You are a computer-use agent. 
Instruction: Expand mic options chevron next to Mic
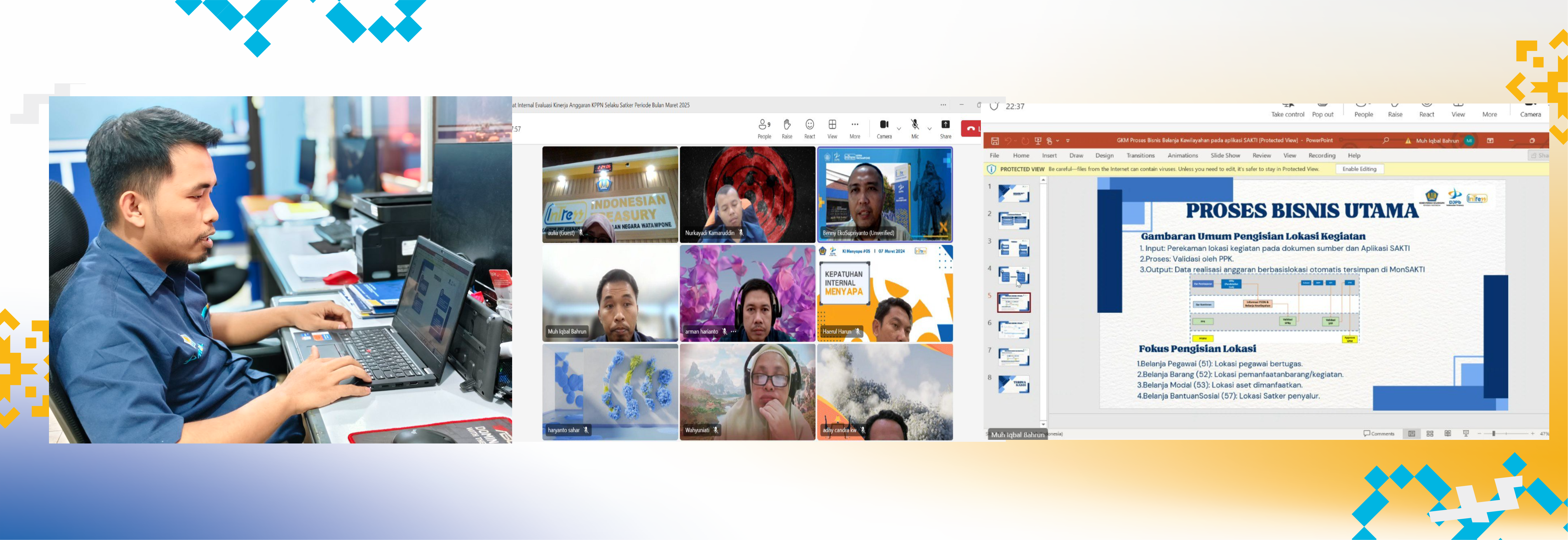[929, 129]
